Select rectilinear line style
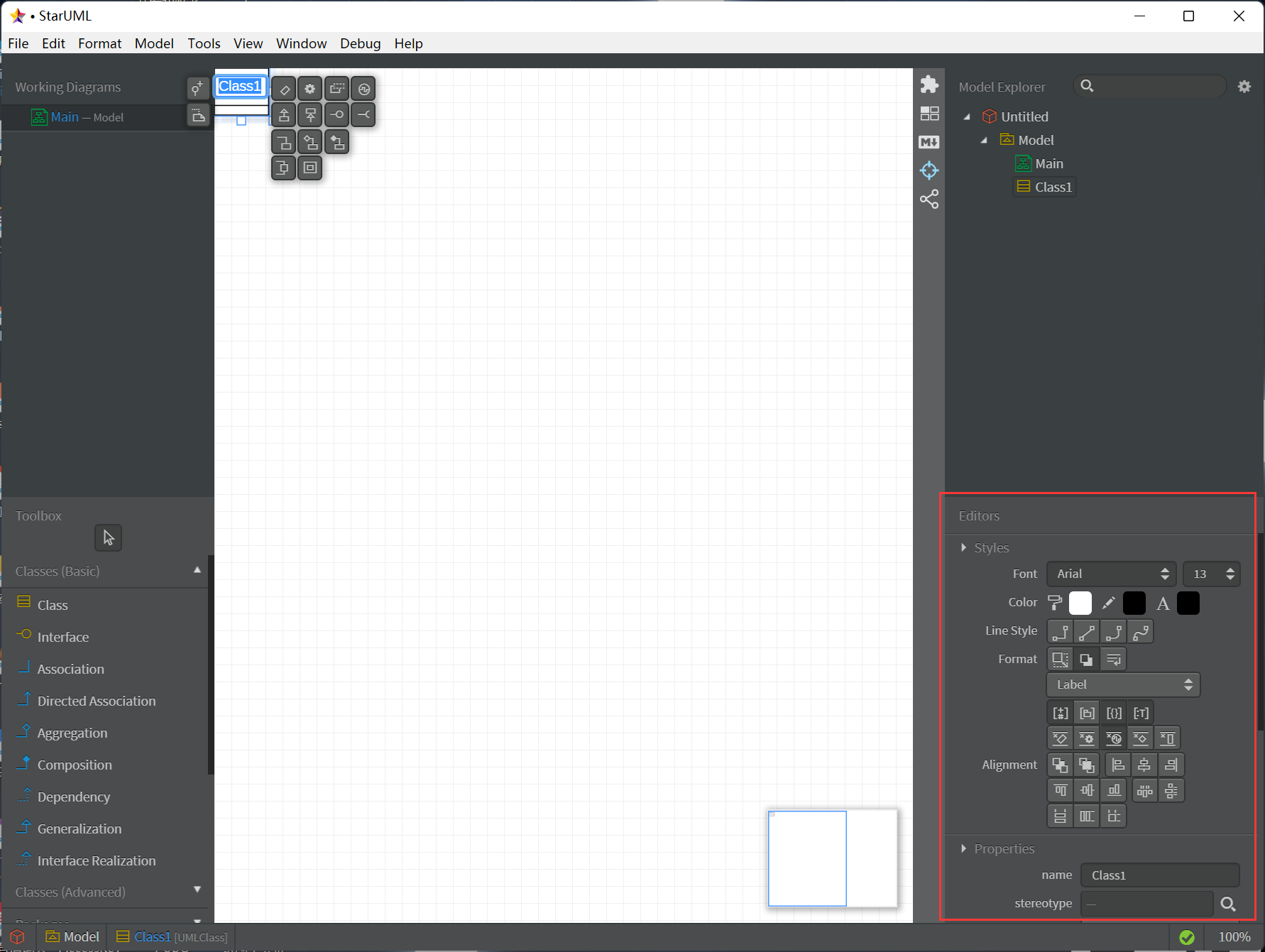The width and height of the screenshot is (1265, 952). tap(1061, 632)
